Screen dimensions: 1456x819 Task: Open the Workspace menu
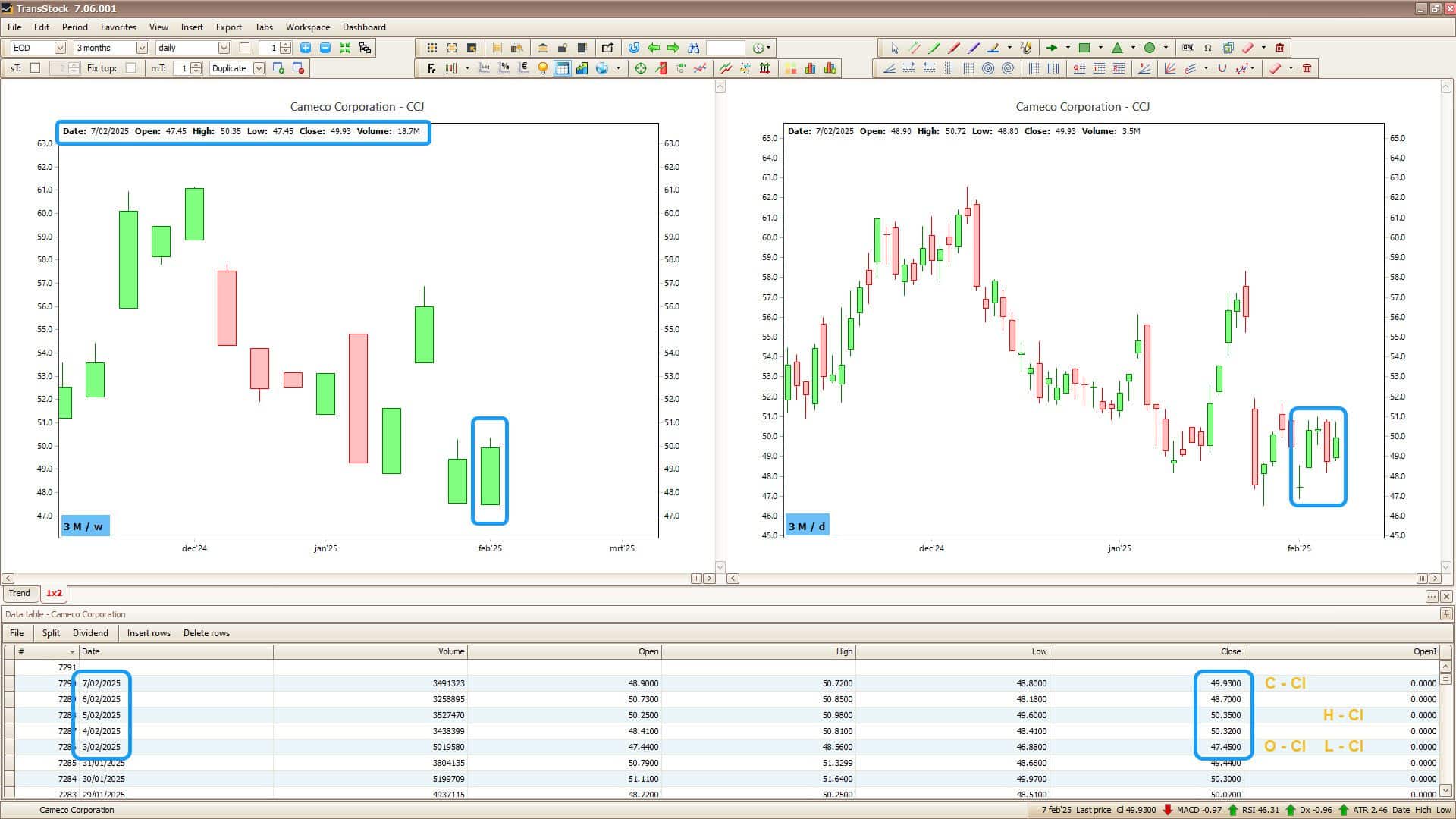coord(307,27)
